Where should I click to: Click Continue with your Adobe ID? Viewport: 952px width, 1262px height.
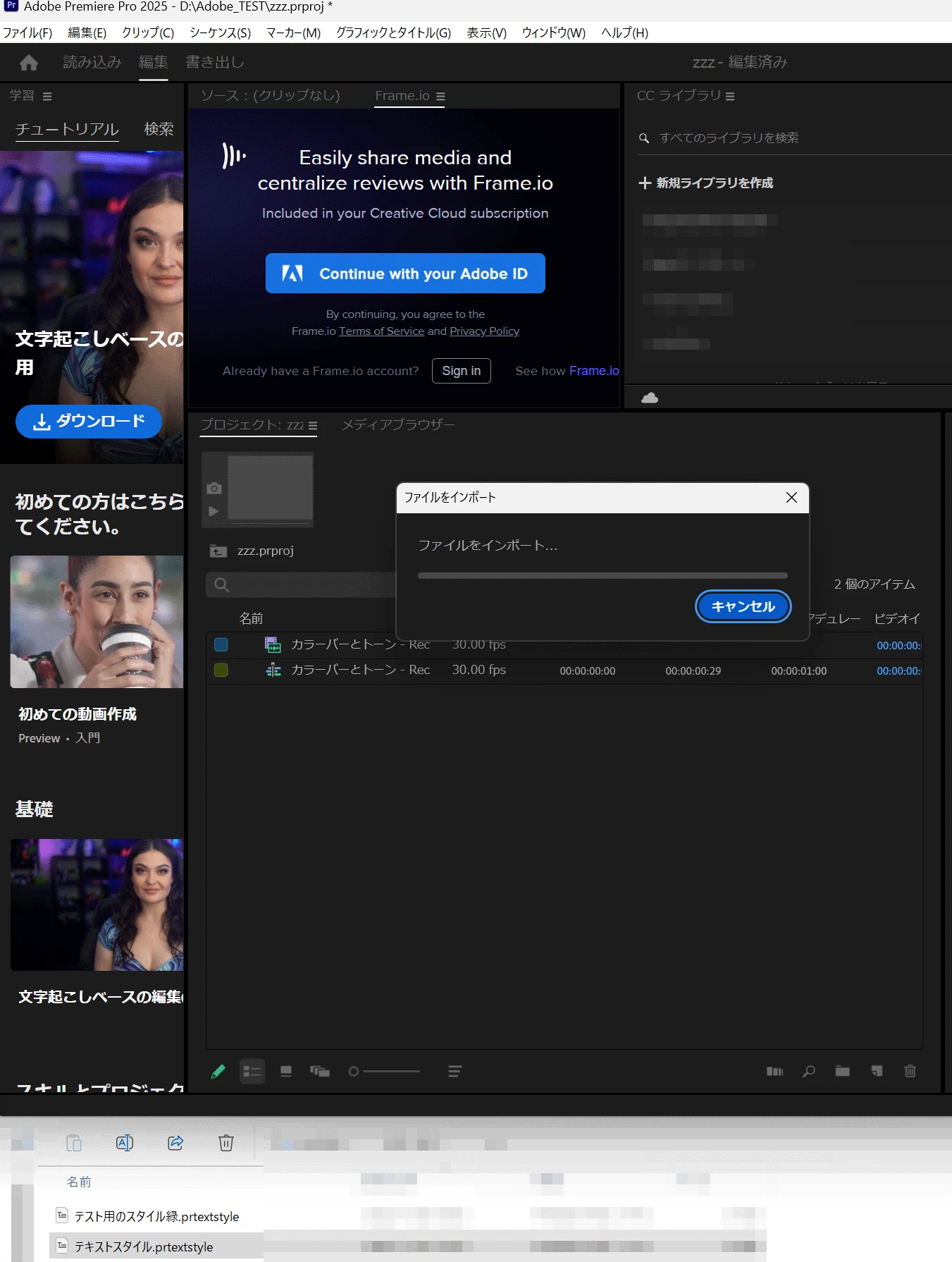point(405,274)
